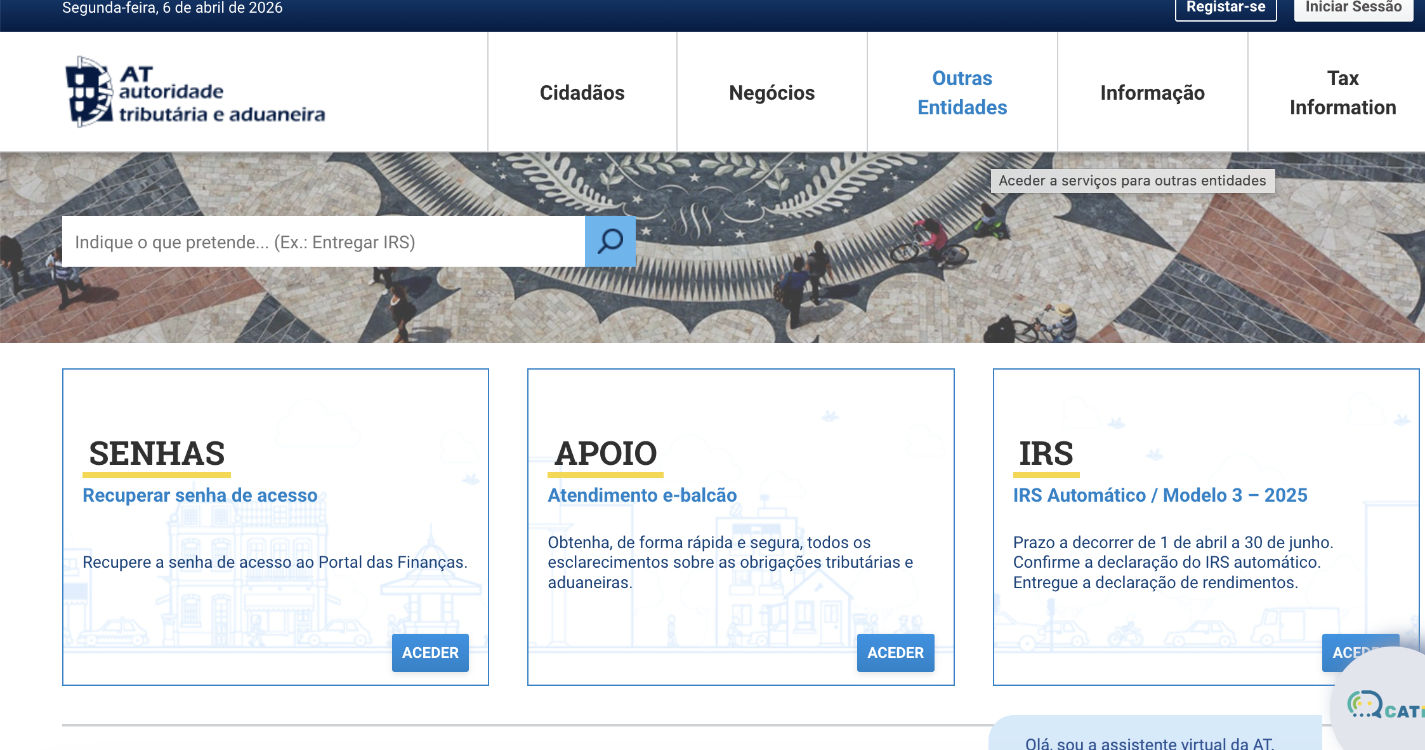Click the search input field
The height and width of the screenshot is (750, 1425).
click(320, 241)
